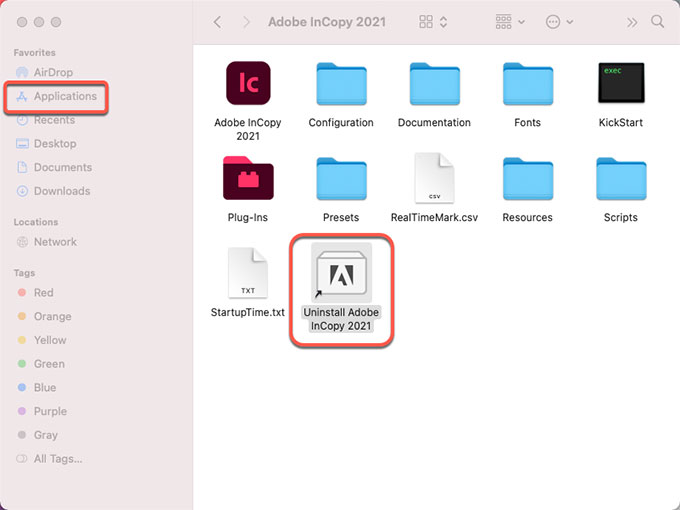Screen dimensions: 680x510
Task: Open the action ellipsis menu
Action: point(559,22)
